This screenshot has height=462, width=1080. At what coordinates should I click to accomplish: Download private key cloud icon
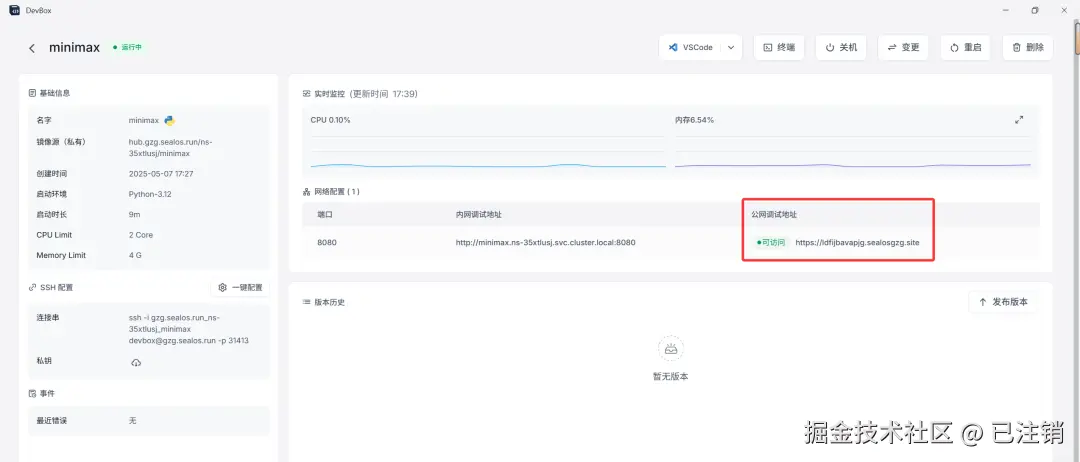click(x=136, y=363)
